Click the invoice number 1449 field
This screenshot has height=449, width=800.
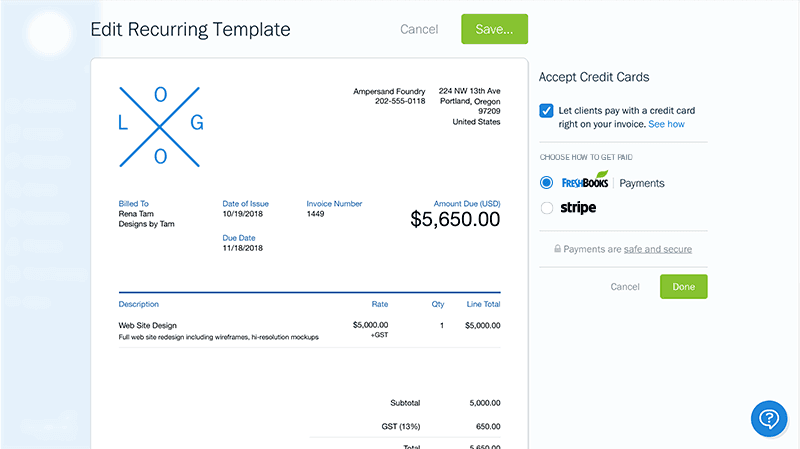click(317, 213)
